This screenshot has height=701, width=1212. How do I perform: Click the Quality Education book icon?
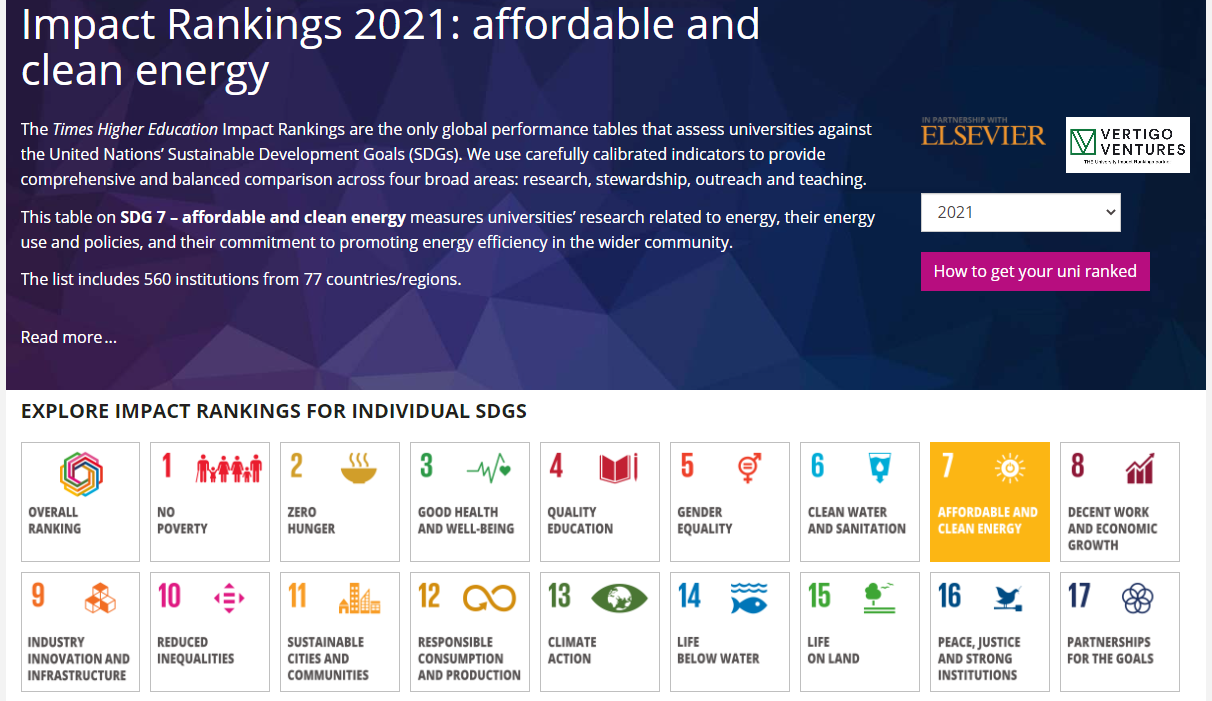coord(618,468)
